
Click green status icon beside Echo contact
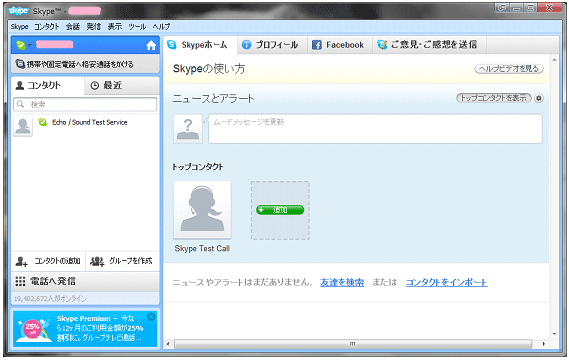[x=42, y=122]
